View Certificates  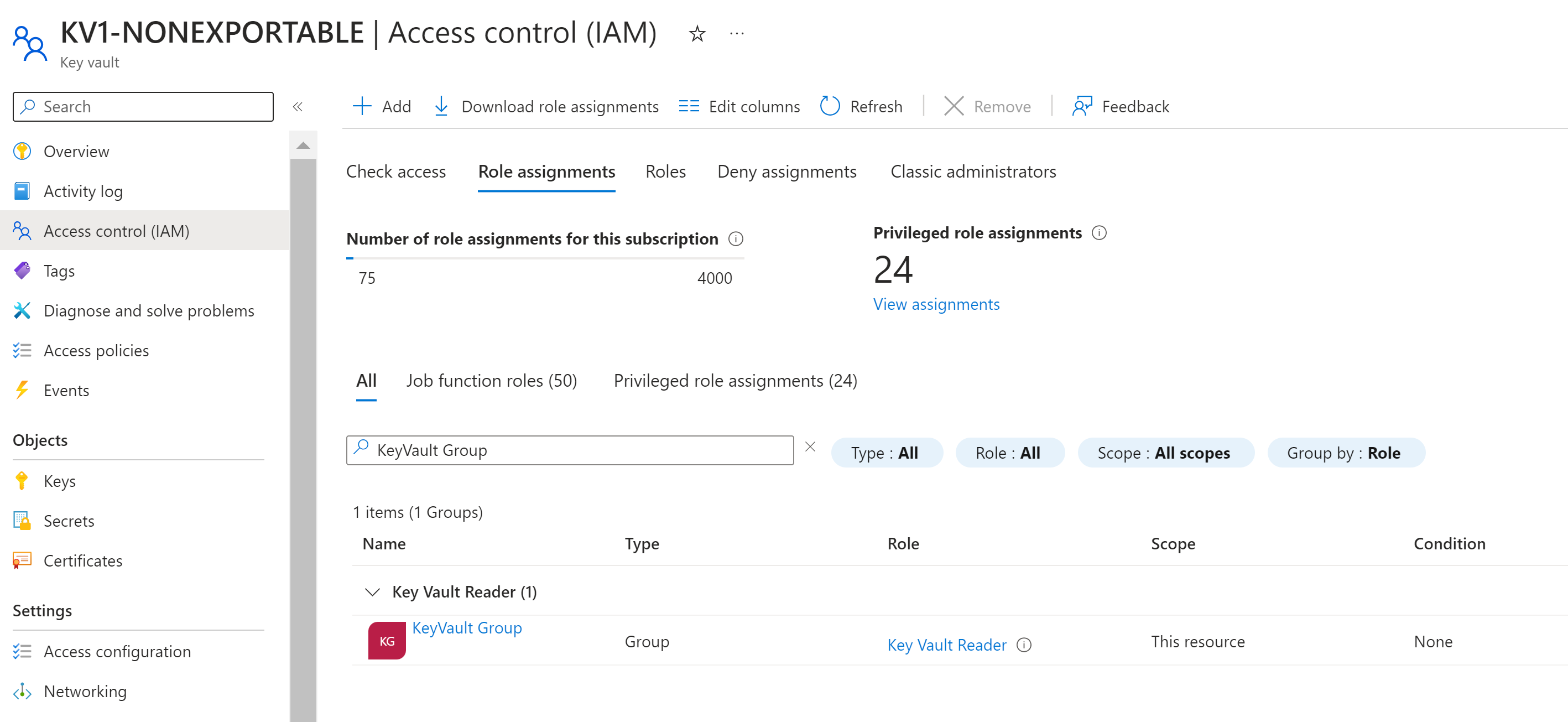pyautogui.click(x=83, y=560)
